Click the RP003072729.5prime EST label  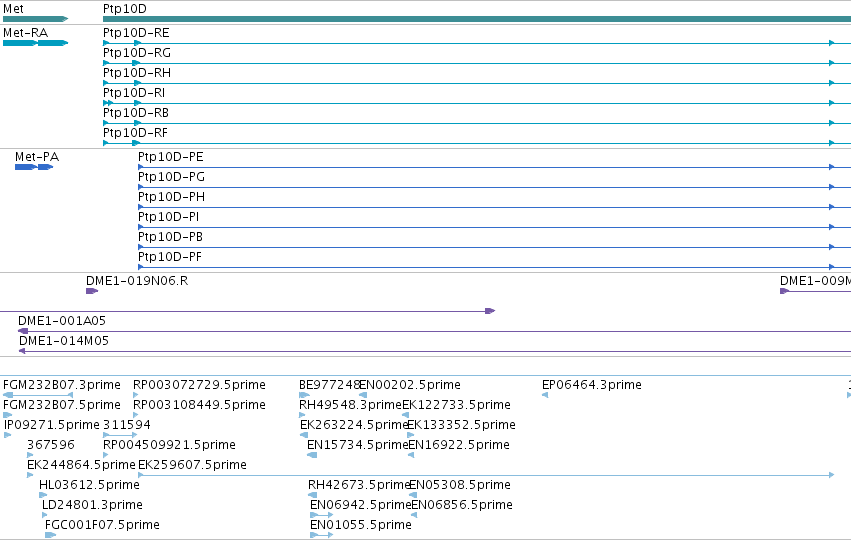click(x=199, y=385)
